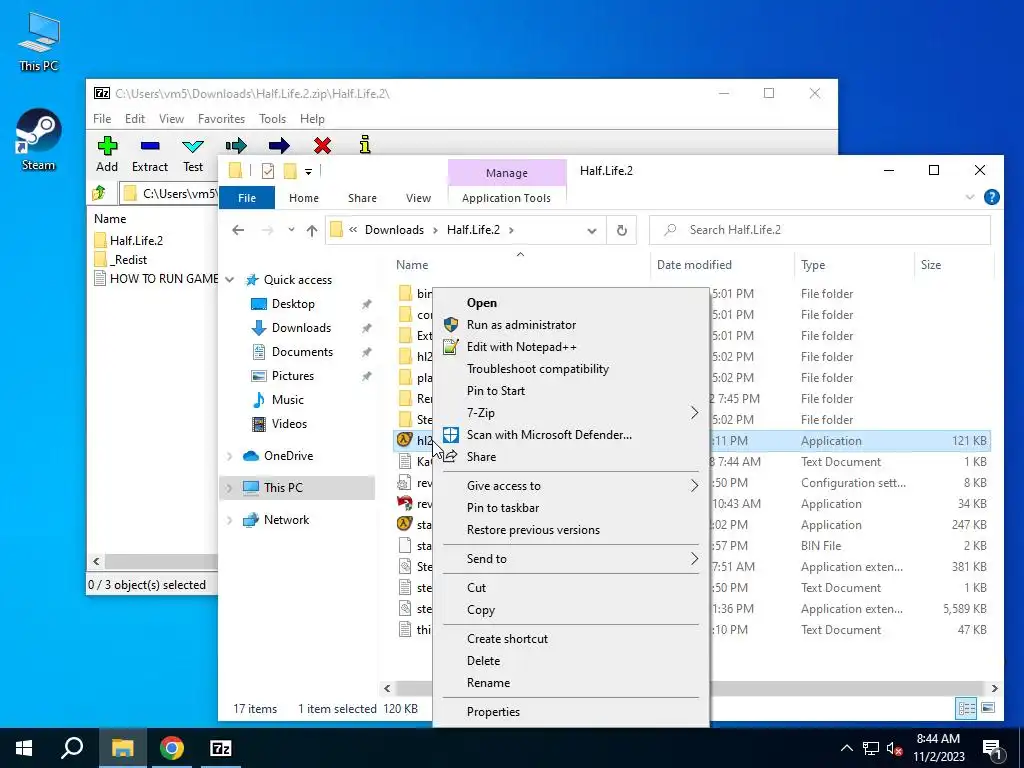
Task: Select the Half.Life.2 folder in 7-Zip
Action: click(x=129, y=240)
